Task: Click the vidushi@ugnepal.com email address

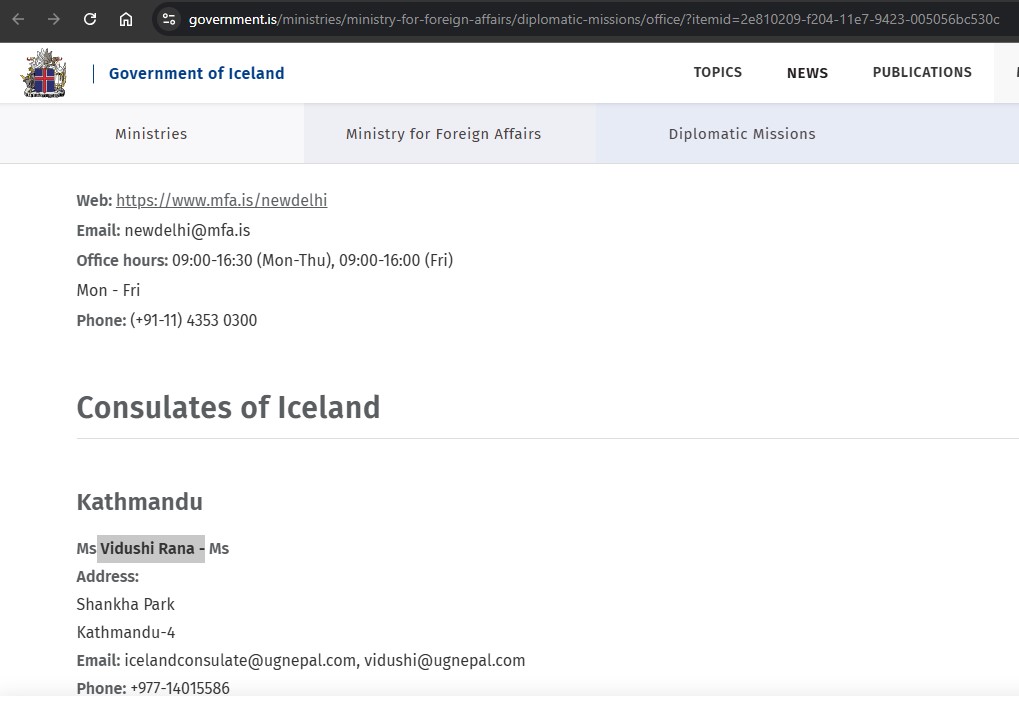Action: coord(444,660)
